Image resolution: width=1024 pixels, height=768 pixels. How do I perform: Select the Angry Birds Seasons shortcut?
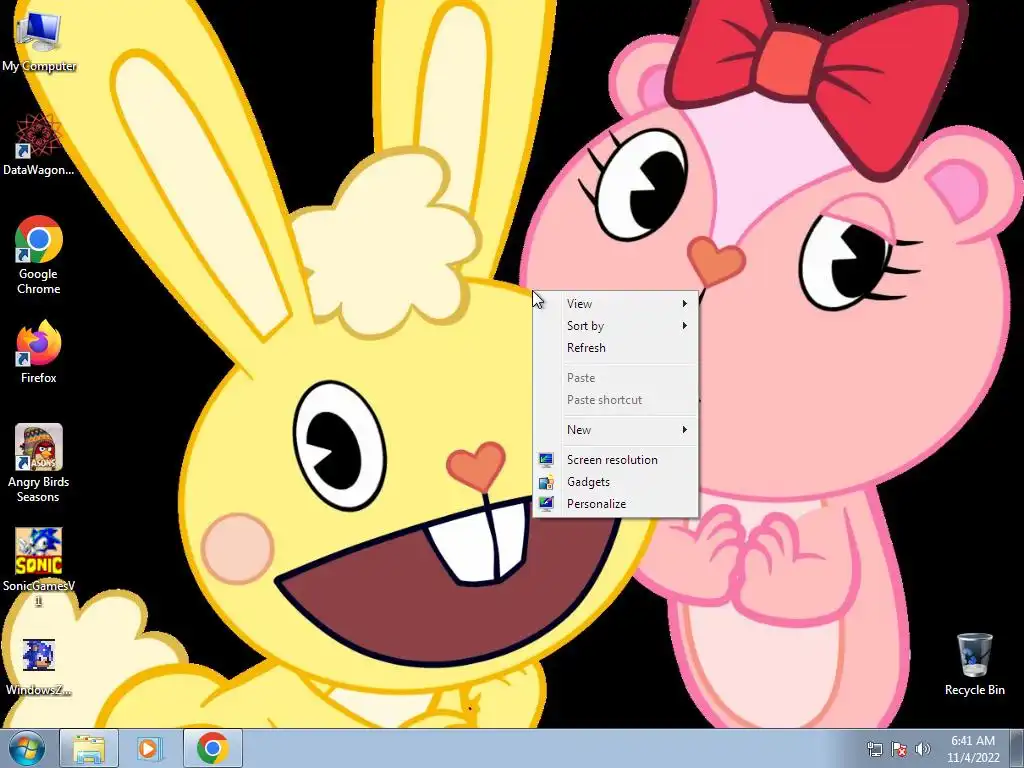[39, 463]
